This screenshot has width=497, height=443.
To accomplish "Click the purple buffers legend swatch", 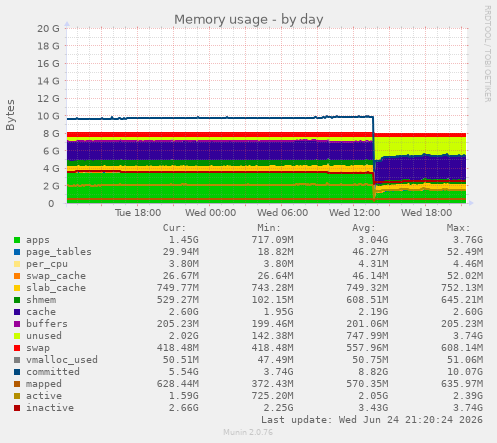I will (x=17, y=324).
